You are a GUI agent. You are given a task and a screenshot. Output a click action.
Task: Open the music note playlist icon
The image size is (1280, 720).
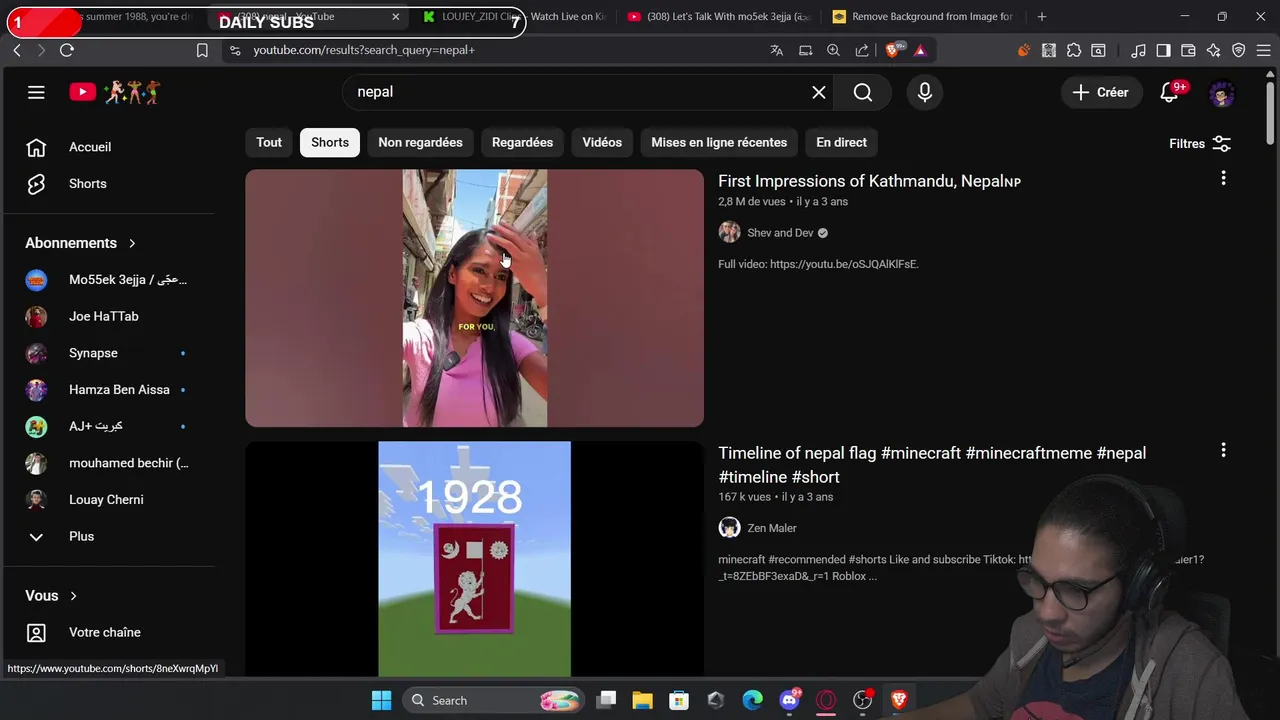tap(1138, 50)
